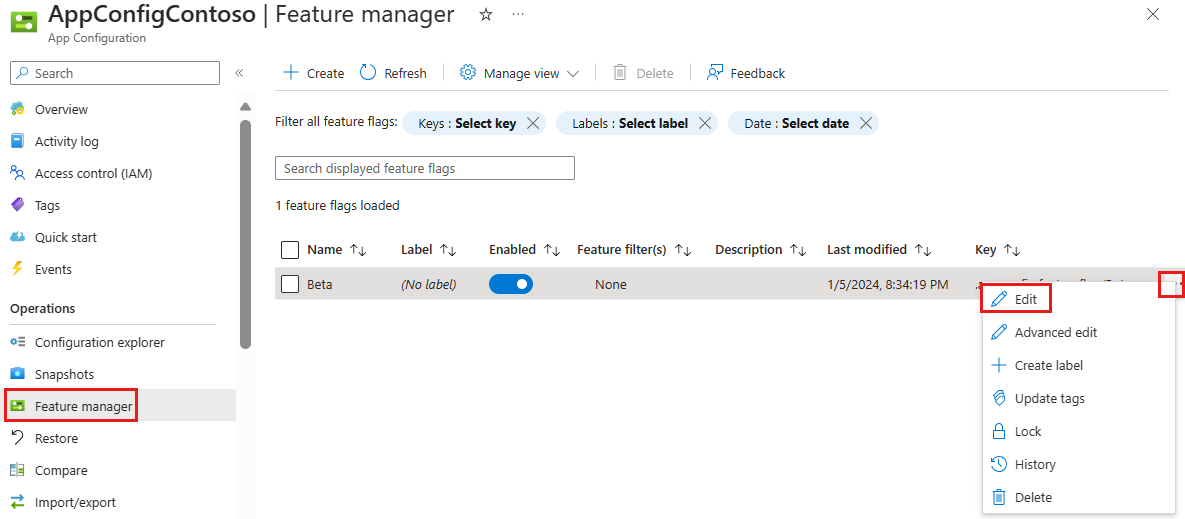Screen dimensions: 1185x519
Task: Click the Snapshots camera icon
Action: (x=17, y=374)
